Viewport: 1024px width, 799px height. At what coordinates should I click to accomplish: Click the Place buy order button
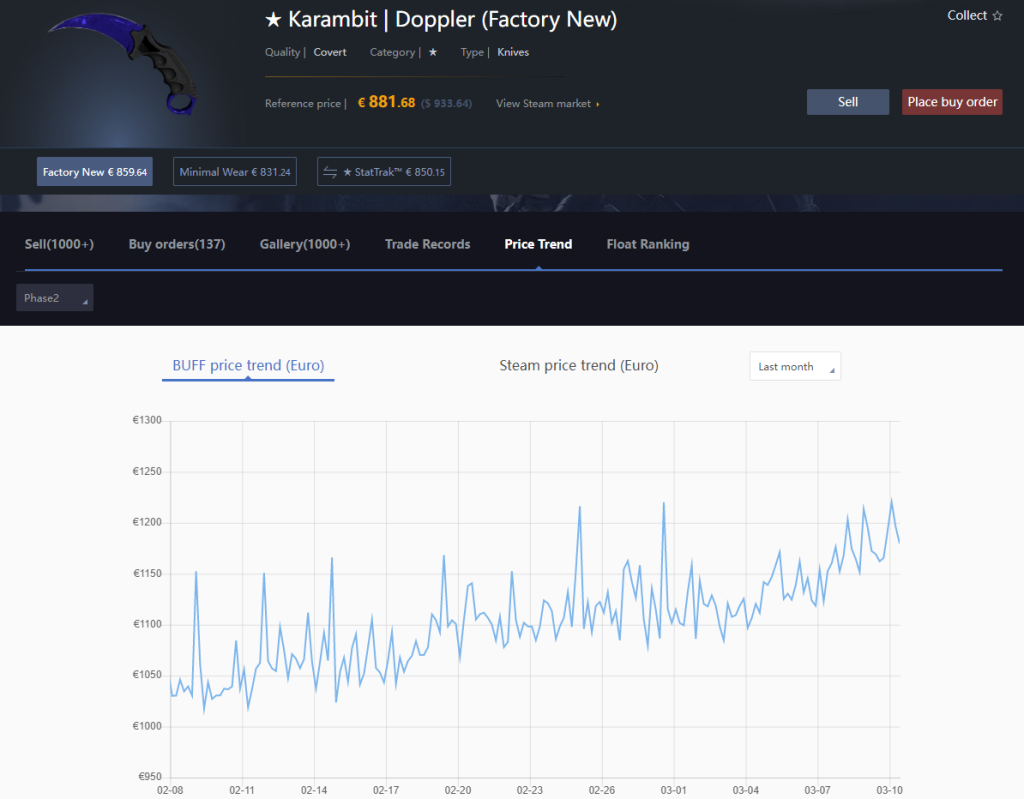click(x=952, y=102)
